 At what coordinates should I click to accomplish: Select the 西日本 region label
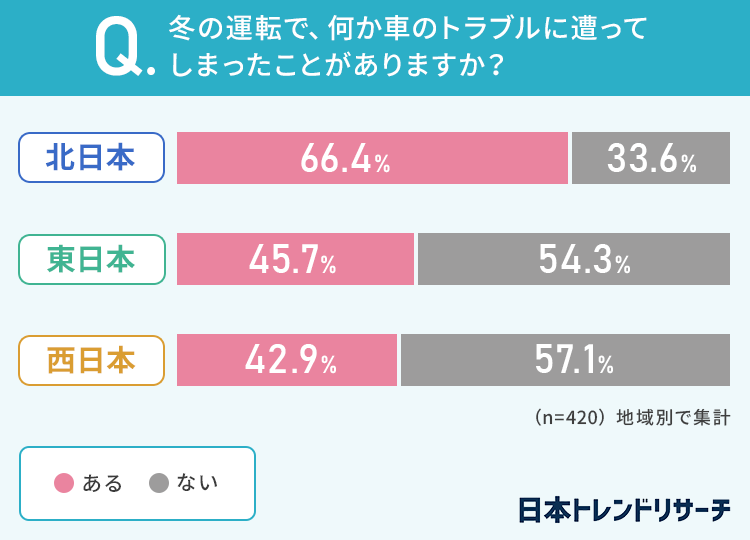[x=91, y=360]
